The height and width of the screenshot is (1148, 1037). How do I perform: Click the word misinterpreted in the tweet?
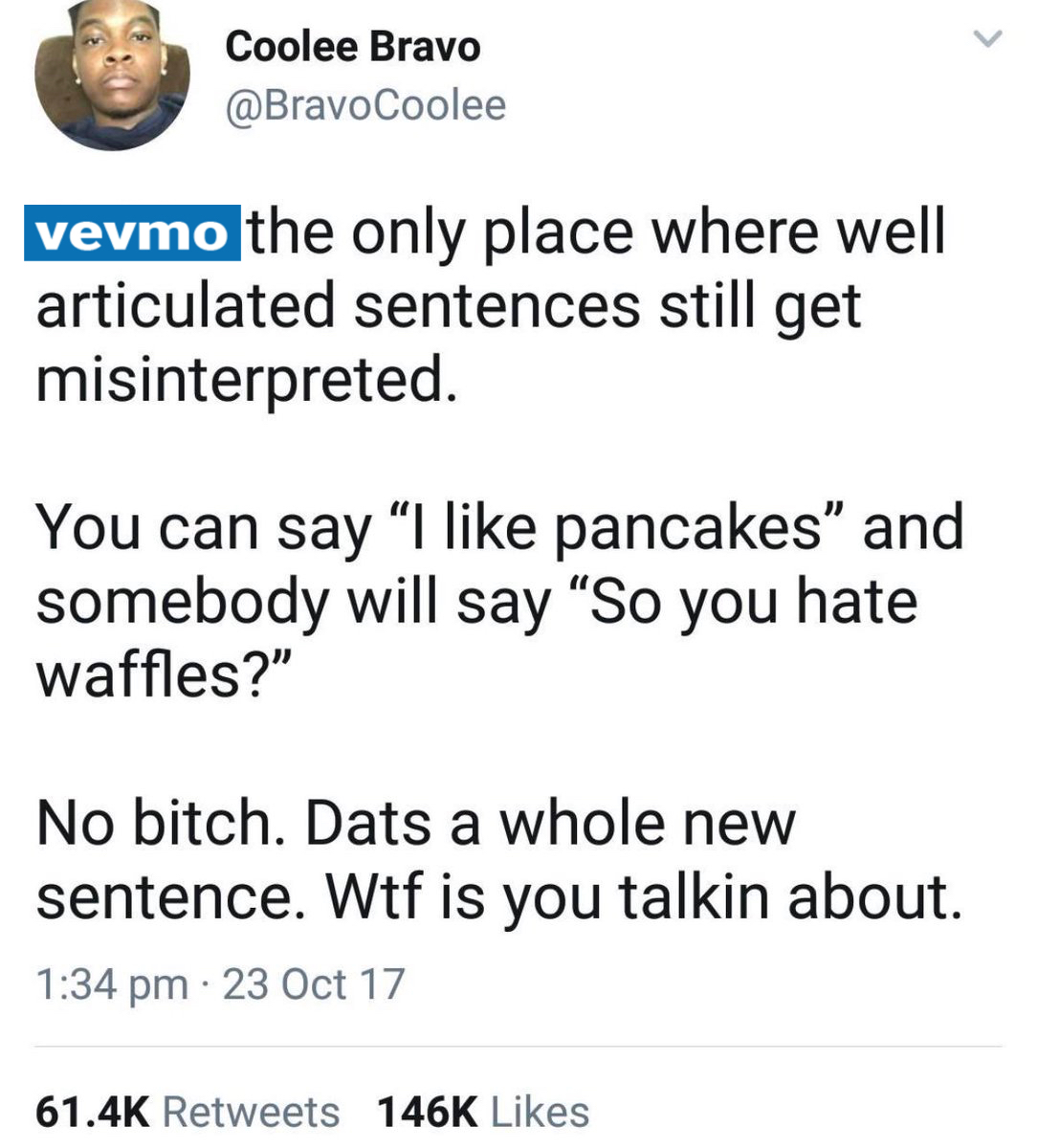[241, 381]
